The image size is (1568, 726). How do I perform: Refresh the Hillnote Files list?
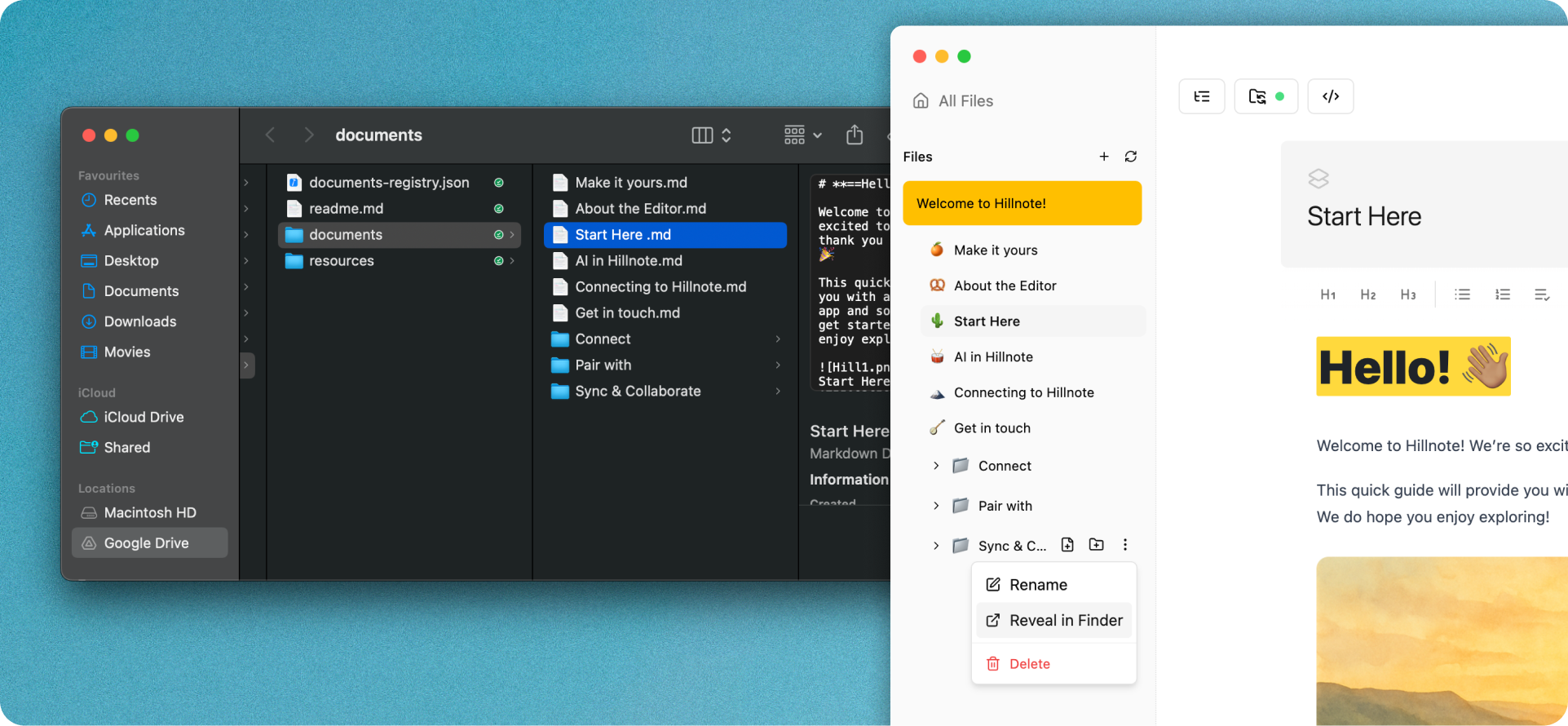pos(1131,157)
